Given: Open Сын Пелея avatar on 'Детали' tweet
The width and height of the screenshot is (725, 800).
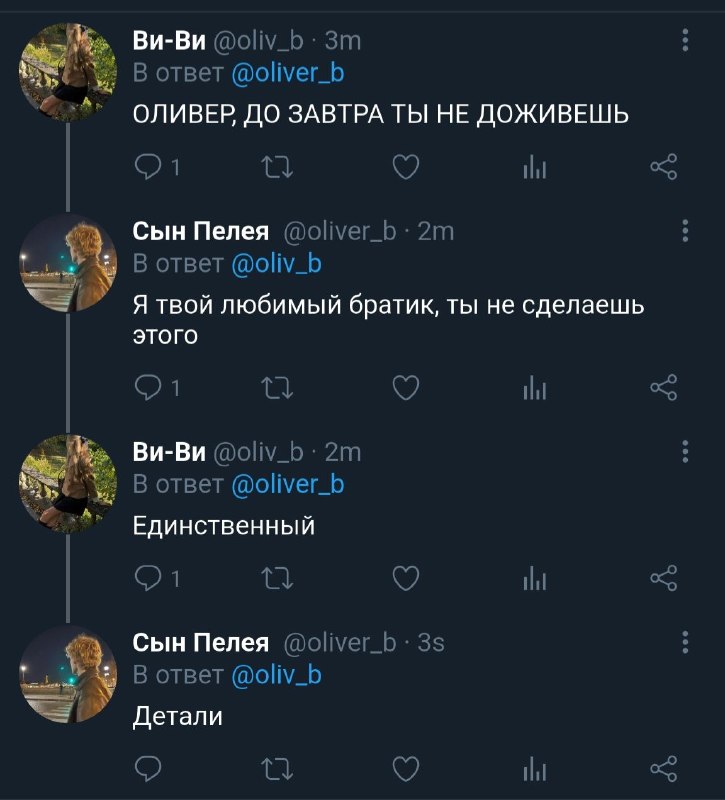Looking at the screenshot, I should click(x=68, y=674).
